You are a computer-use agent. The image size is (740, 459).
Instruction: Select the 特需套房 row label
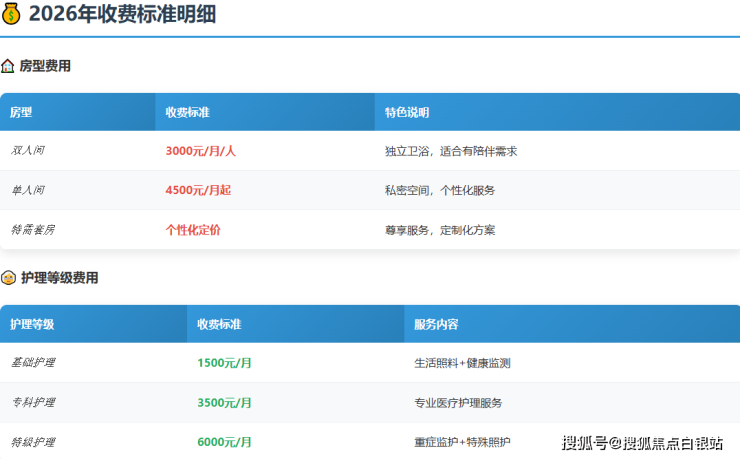32,229
